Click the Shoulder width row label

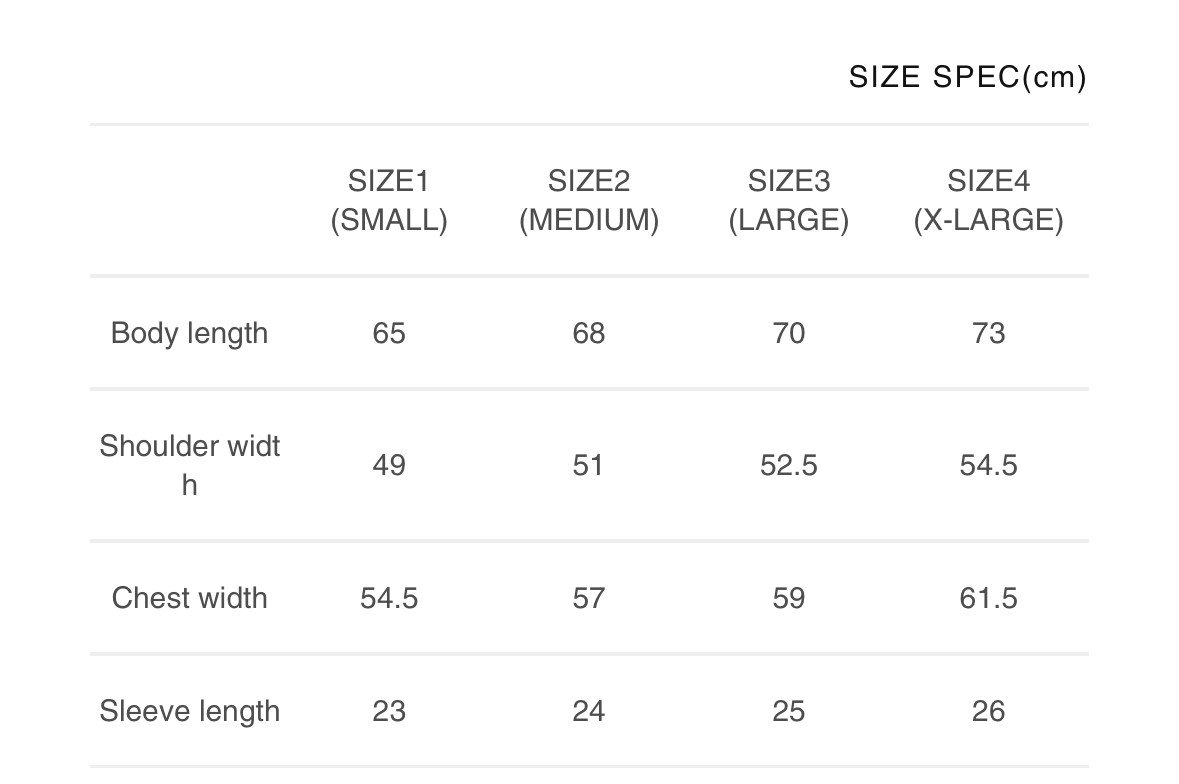point(189,465)
